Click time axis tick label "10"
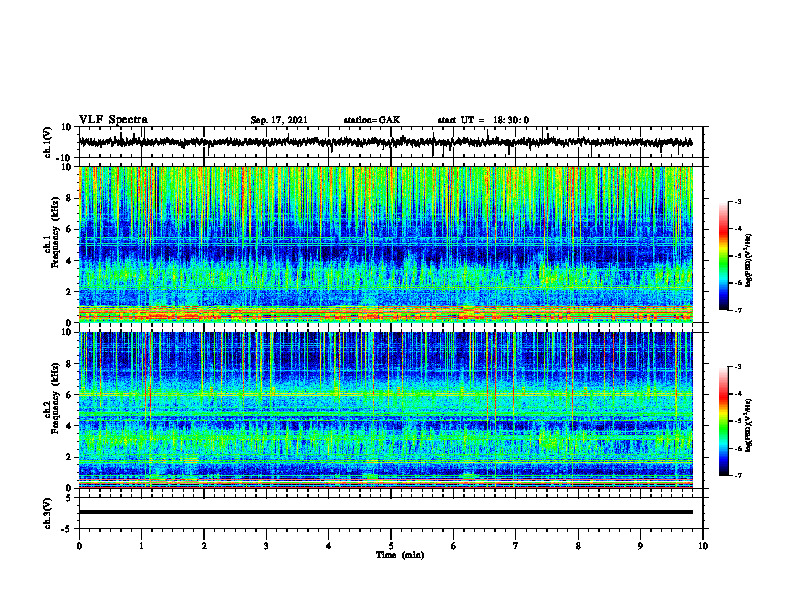This screenshot has height=612, width=792. click(703, 546)
